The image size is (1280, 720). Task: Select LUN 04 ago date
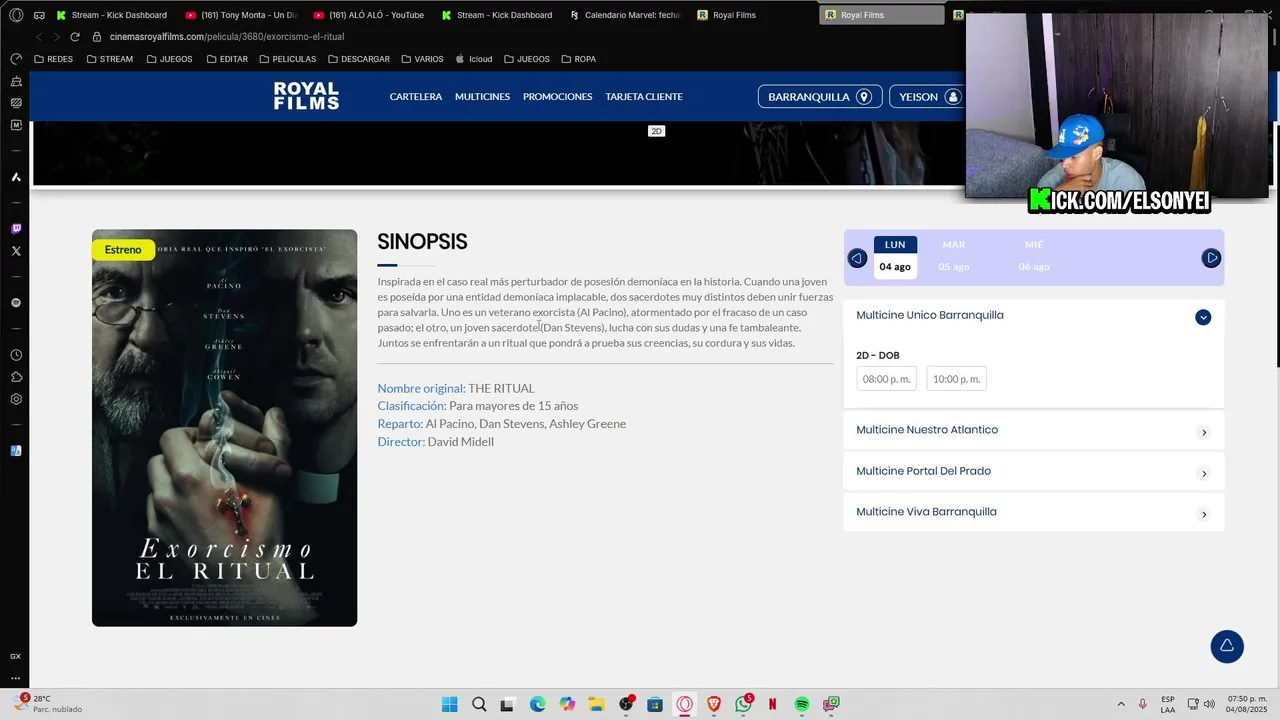click(x=895, y=257)
